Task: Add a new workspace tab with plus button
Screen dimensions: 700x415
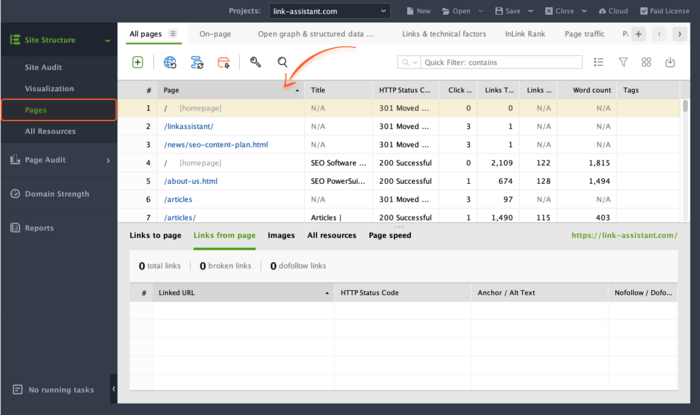Action: click(x=638, y=34)
